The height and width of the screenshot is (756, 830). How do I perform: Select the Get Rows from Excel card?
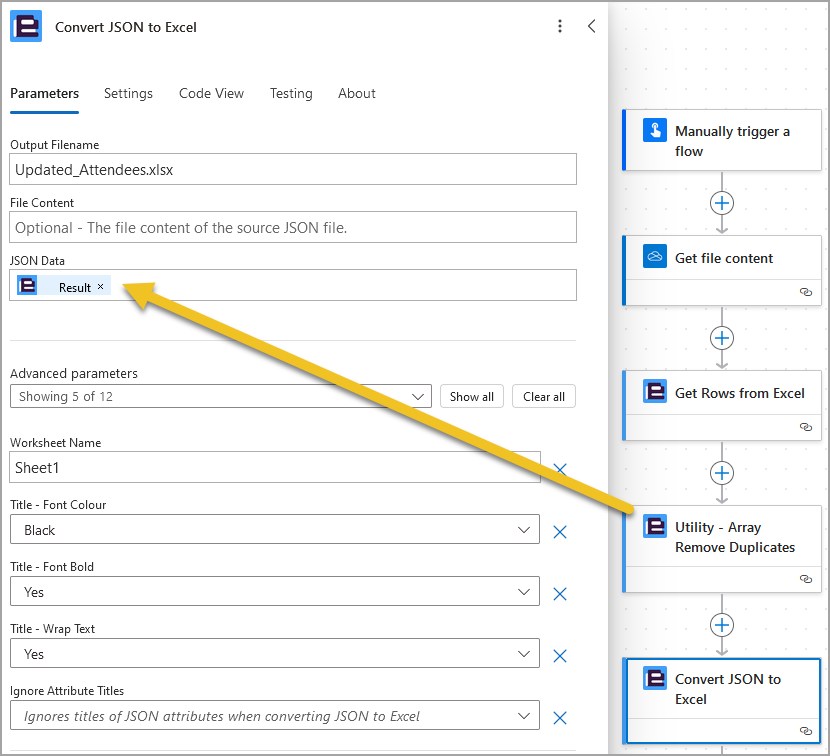[x=722, y=406]
